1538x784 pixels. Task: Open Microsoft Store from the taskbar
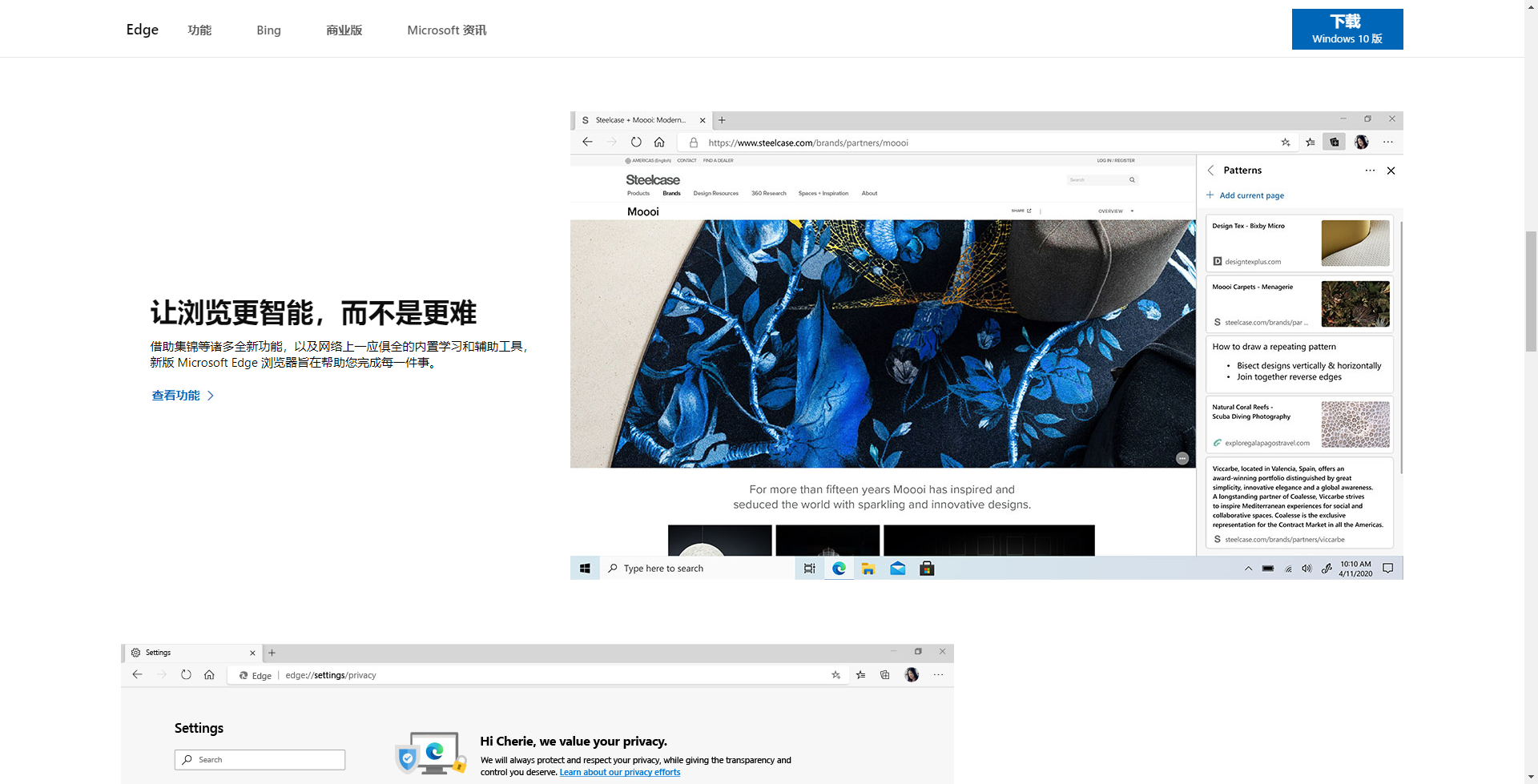click(x=927, y=569)
